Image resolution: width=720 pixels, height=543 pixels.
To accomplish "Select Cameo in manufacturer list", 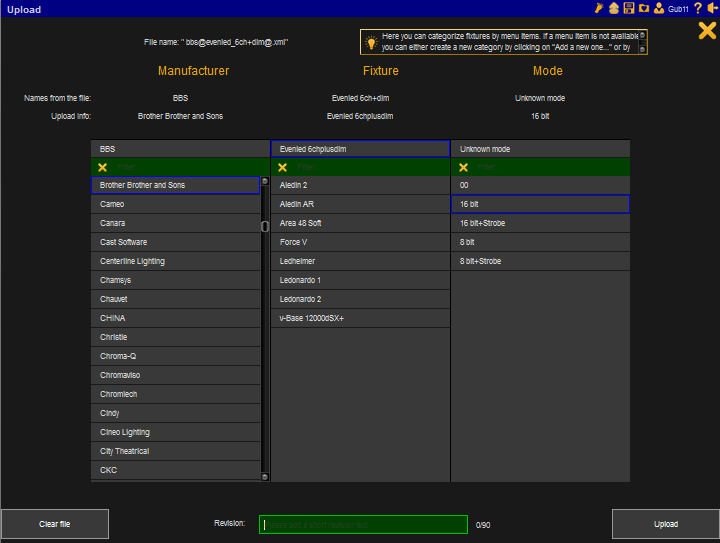I will (x=175, y=204).
